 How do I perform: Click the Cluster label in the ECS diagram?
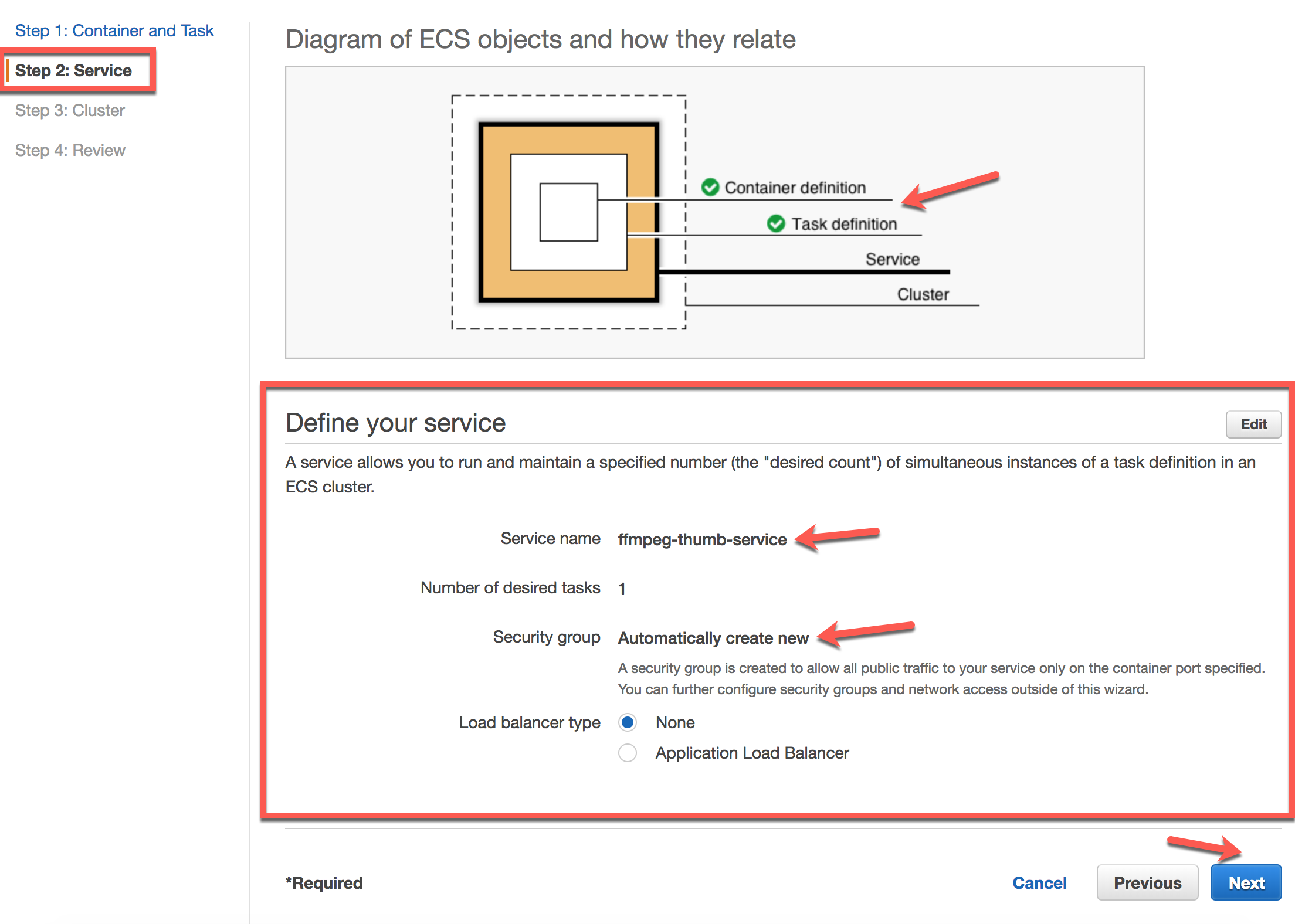[922, 294]
